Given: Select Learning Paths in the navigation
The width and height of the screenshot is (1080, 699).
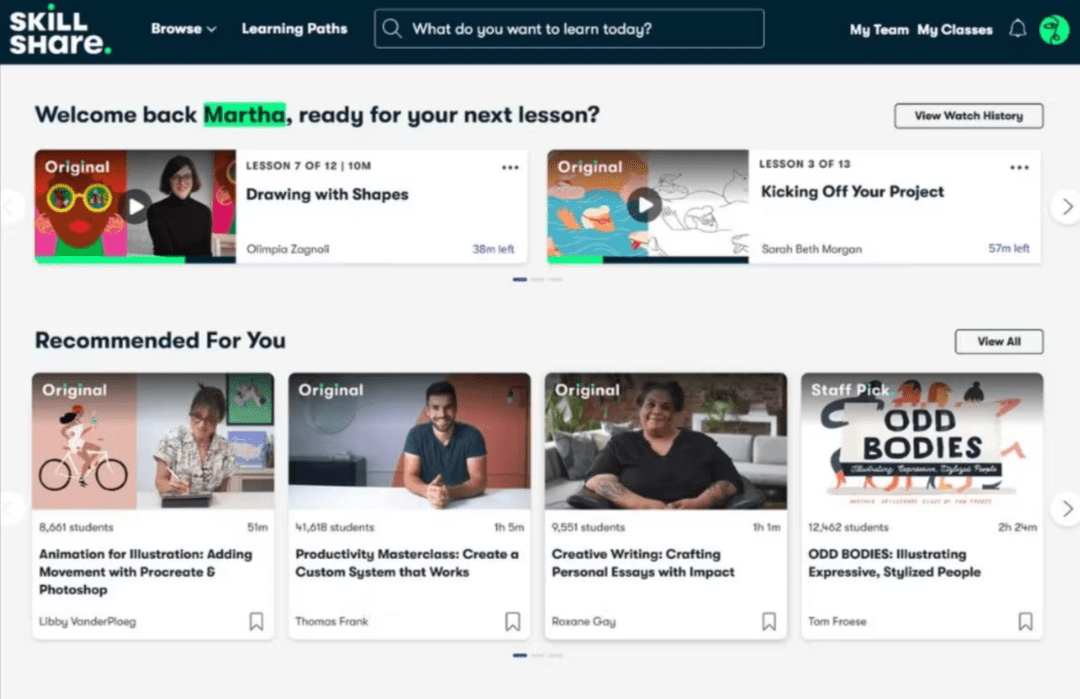Looking at the screenshot, I should tap(294, 29).
